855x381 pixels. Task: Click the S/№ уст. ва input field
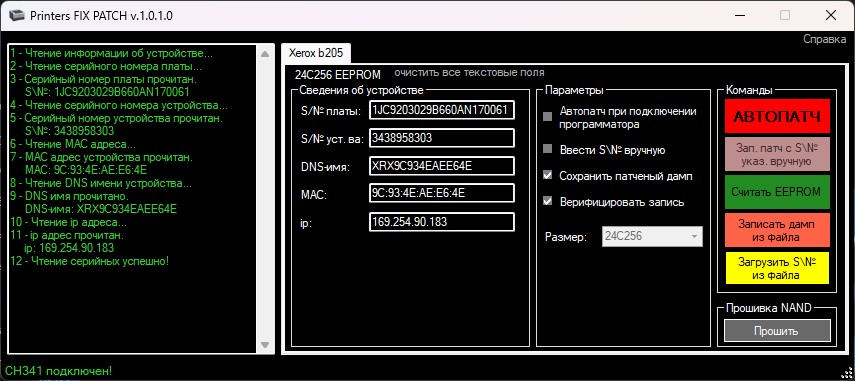click(442, 138)
